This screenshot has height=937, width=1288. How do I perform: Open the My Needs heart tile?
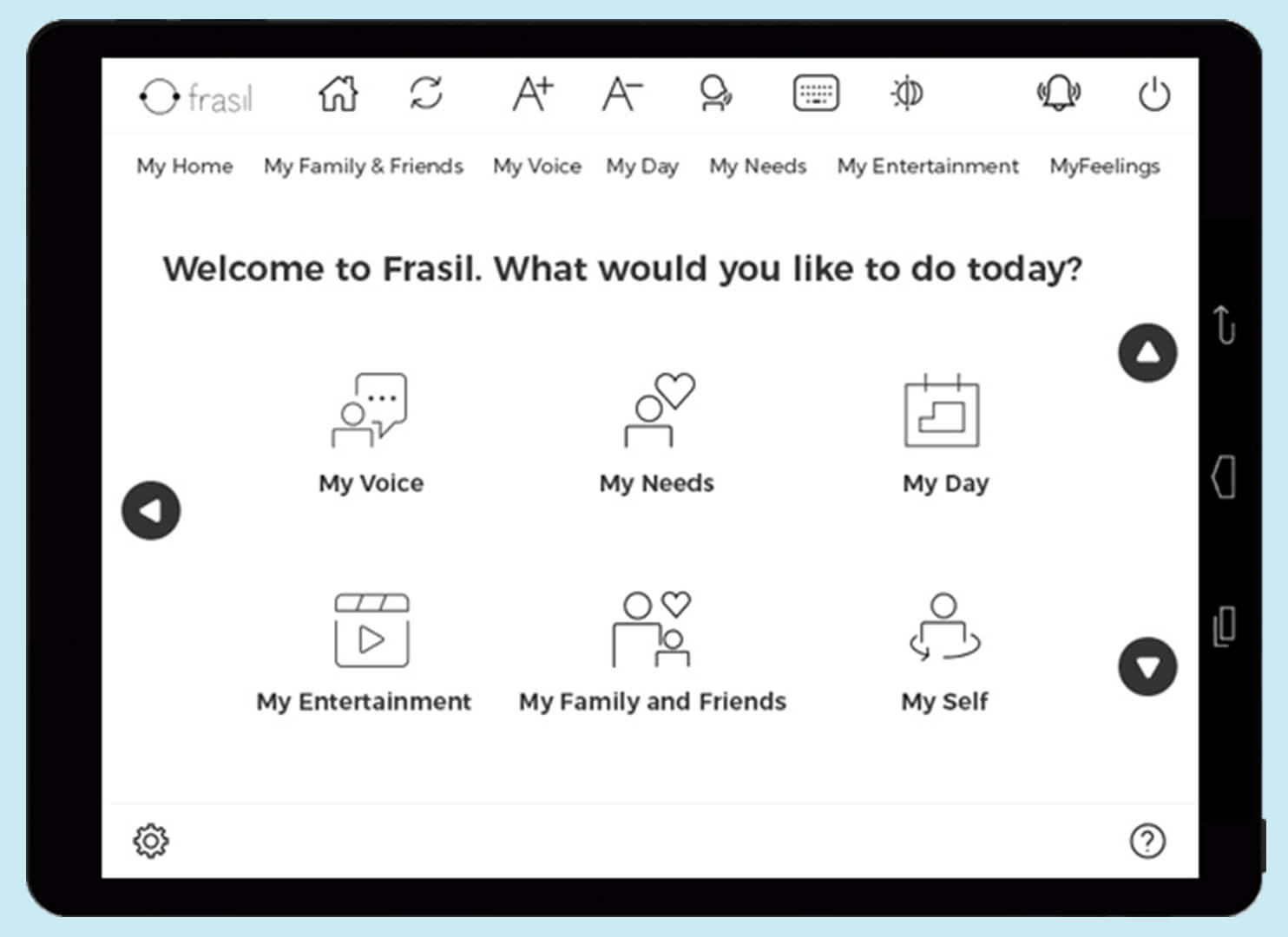(657, 434)
